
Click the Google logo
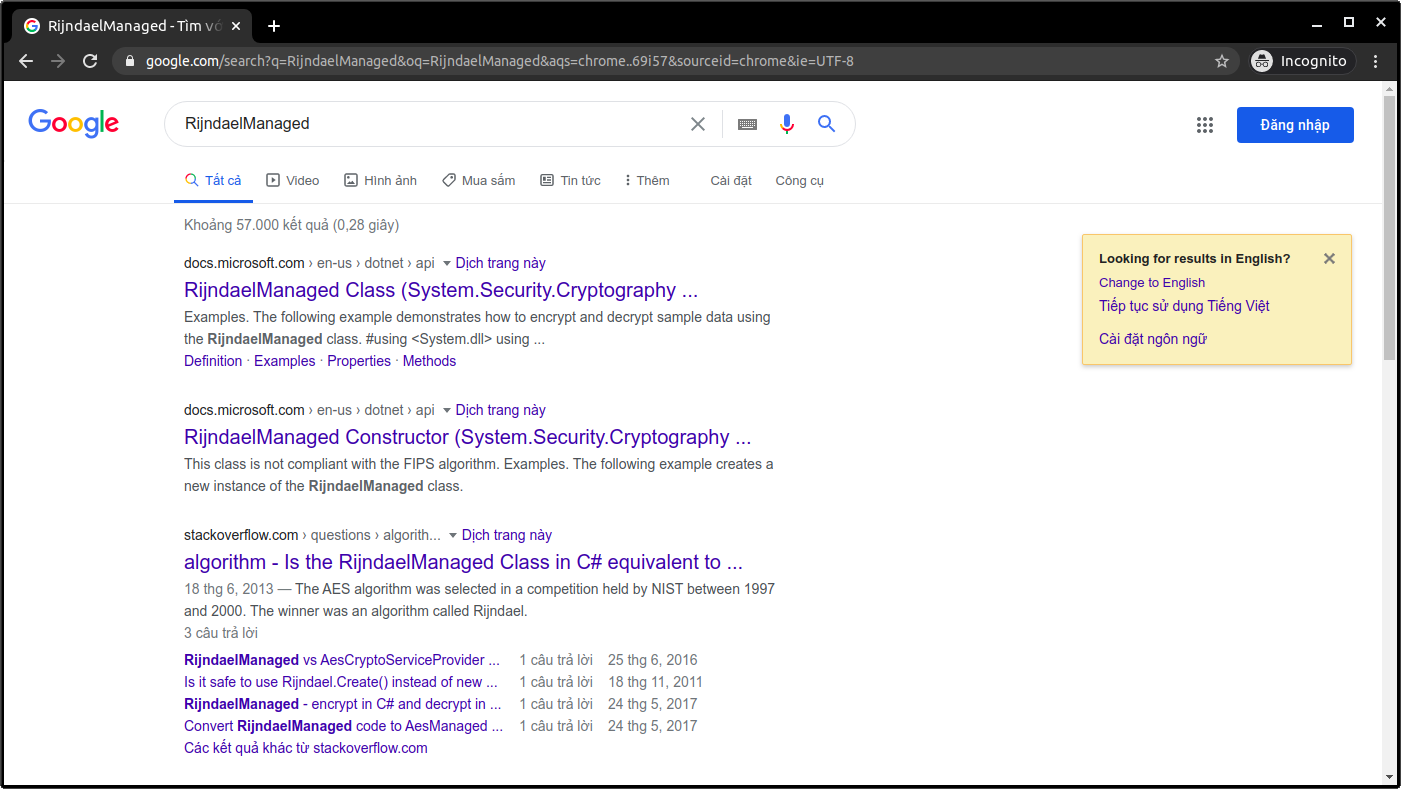74,123
